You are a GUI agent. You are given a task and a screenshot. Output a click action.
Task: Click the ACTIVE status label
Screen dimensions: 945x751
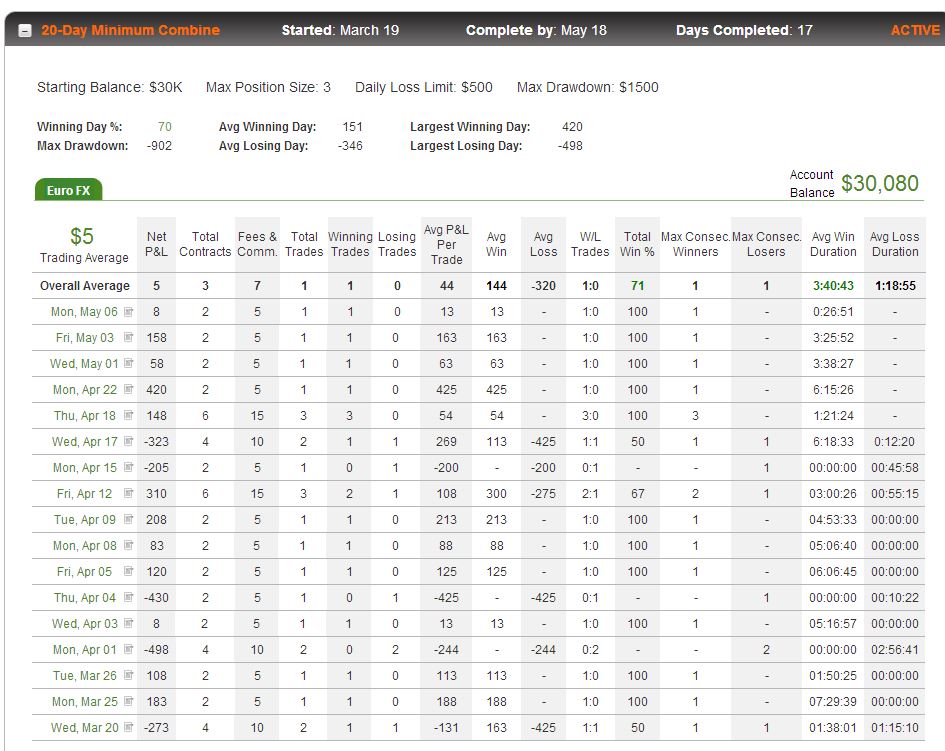point(915,30)
